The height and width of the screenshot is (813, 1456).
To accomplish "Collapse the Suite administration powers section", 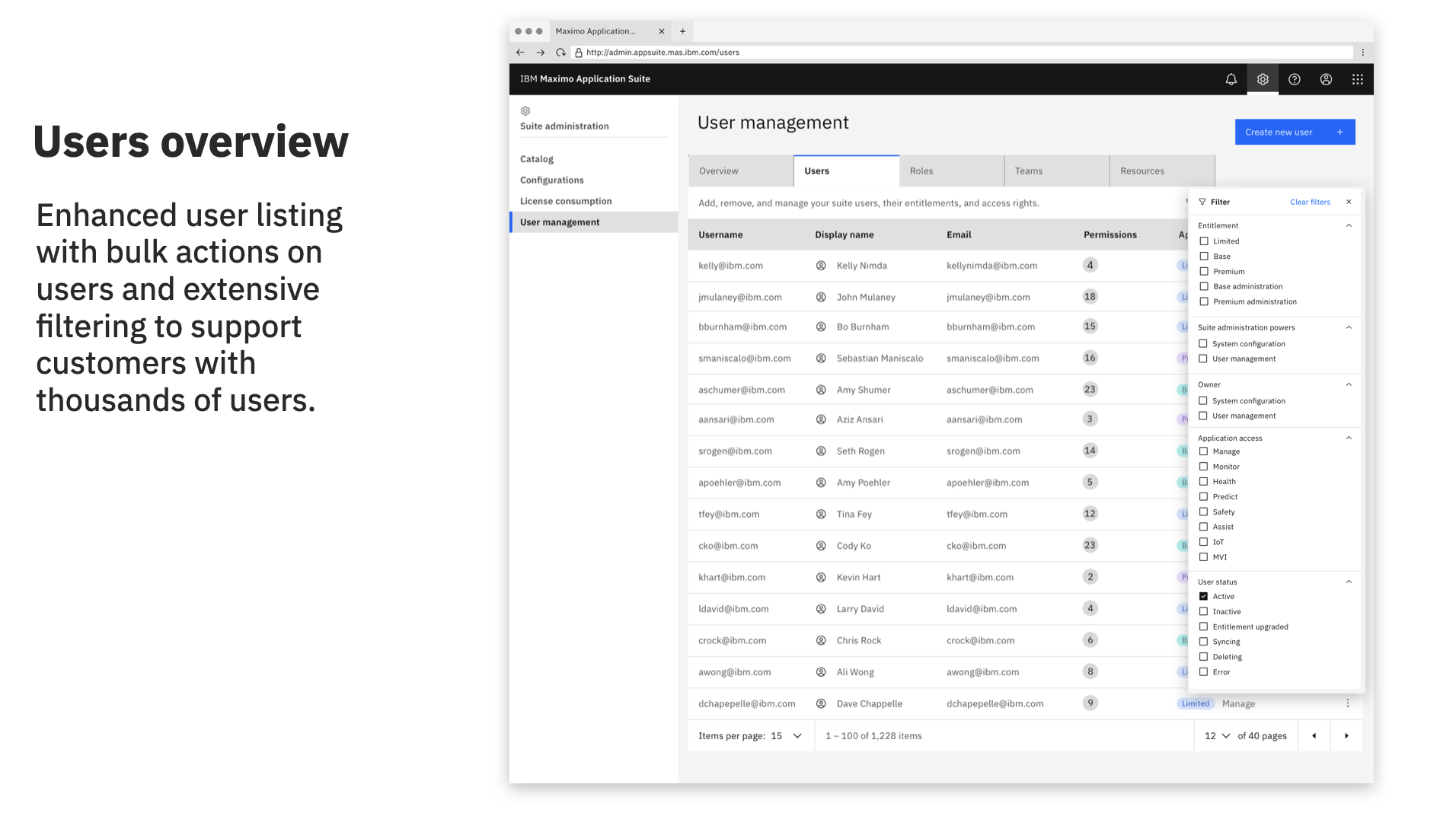I will point(1349,327).
